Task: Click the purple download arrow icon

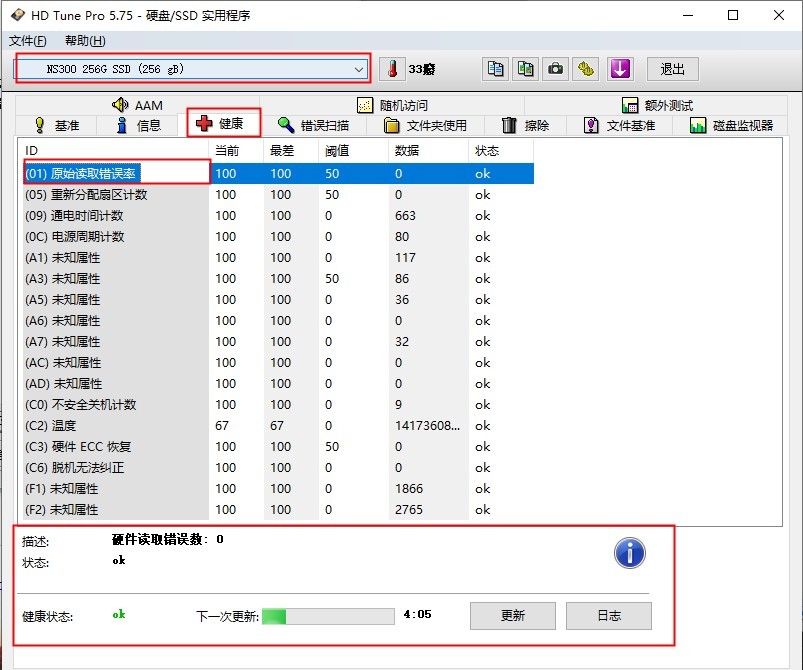Action: click(x=620, y=68)
